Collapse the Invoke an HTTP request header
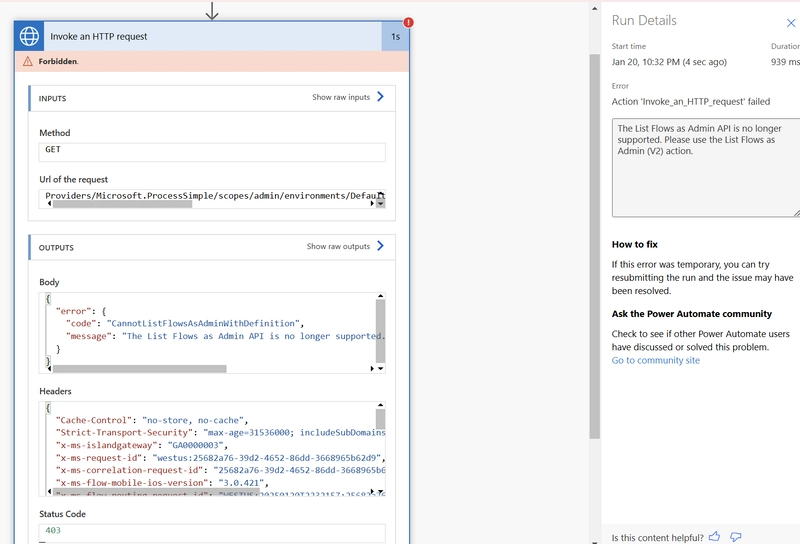This screenshot has height=544, width=800. coord(212,36)
